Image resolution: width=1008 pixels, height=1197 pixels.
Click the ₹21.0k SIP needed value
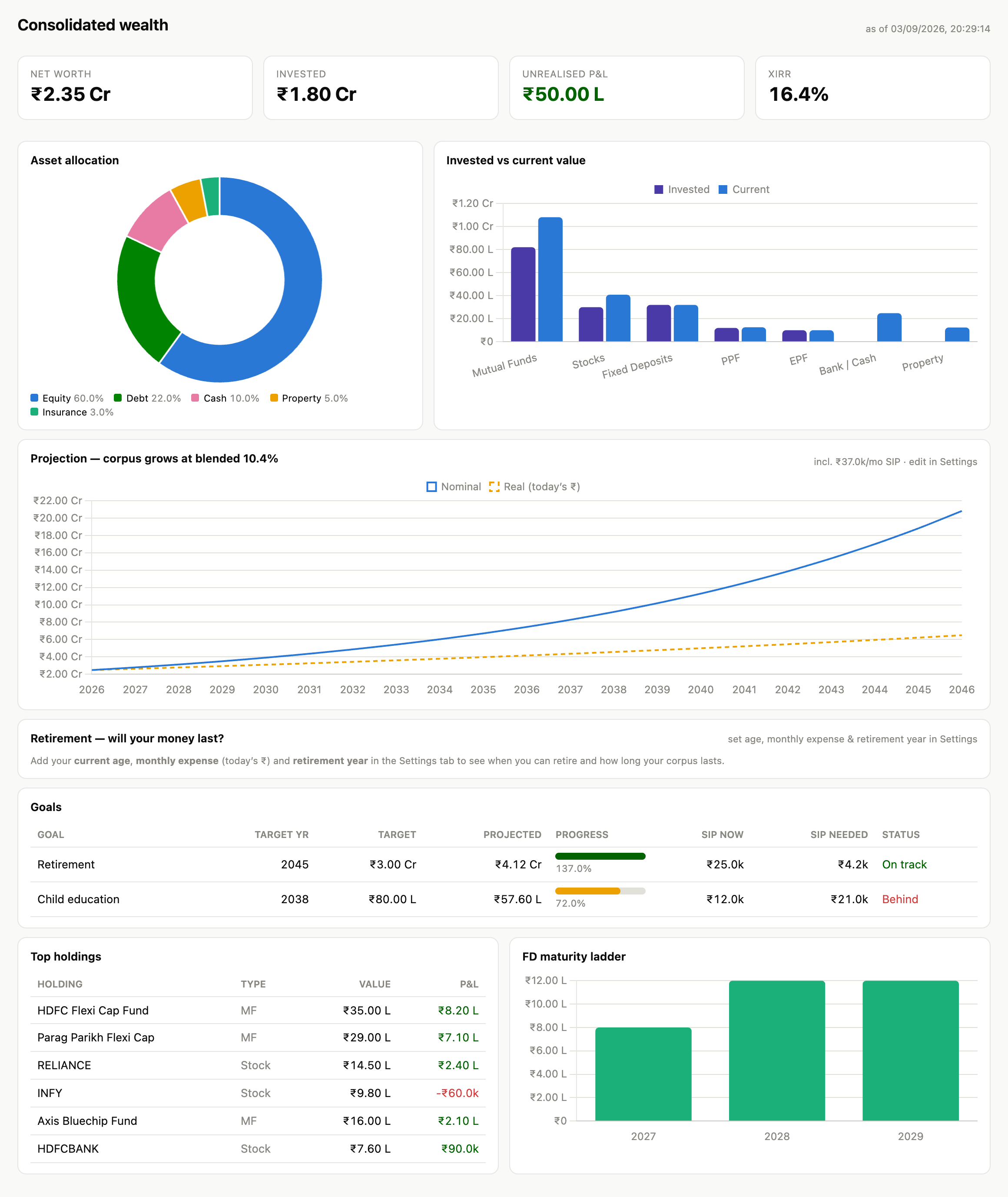pyautogui.click(x=849, y=899)
